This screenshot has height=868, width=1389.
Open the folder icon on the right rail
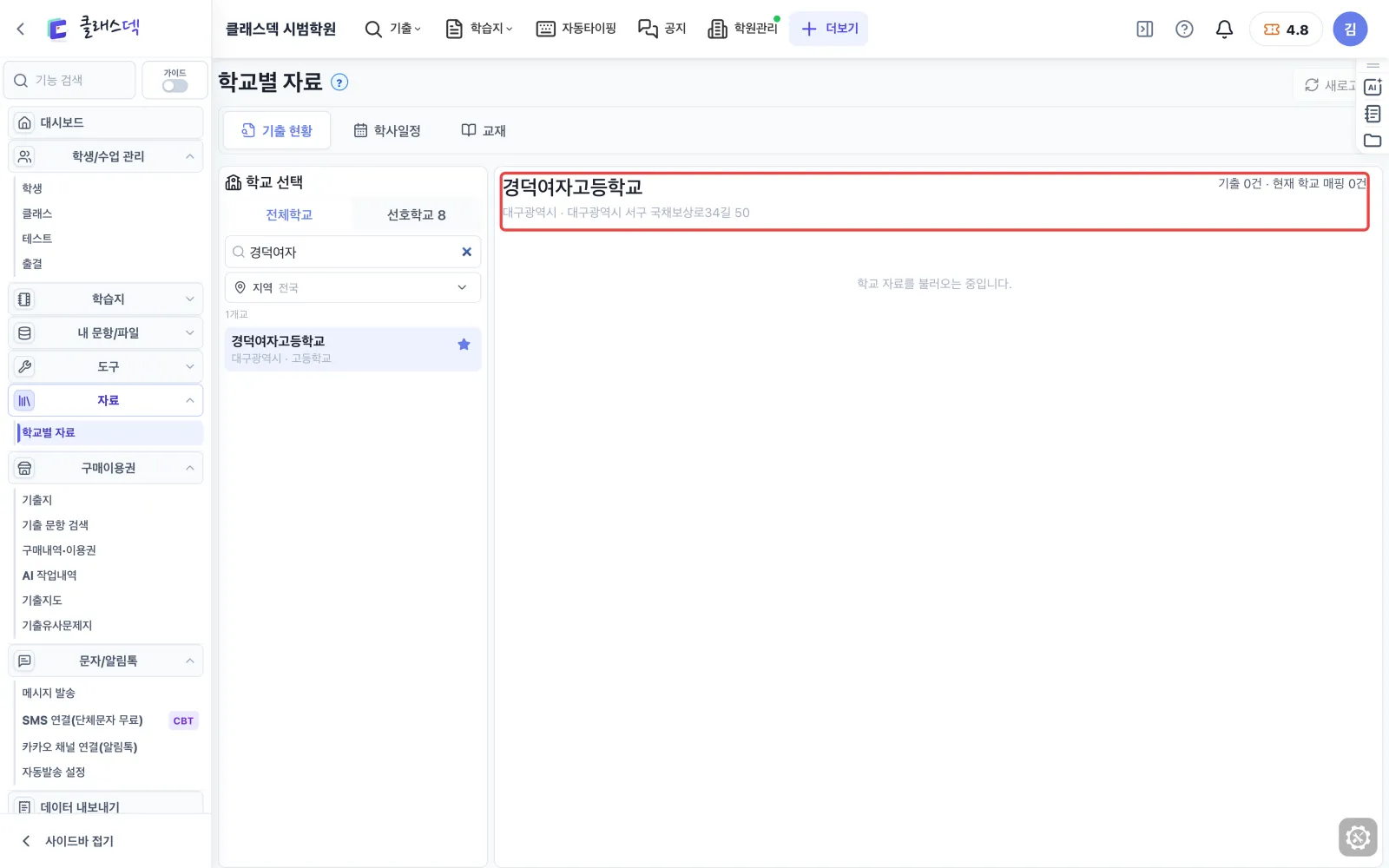tap(1373, 141)
